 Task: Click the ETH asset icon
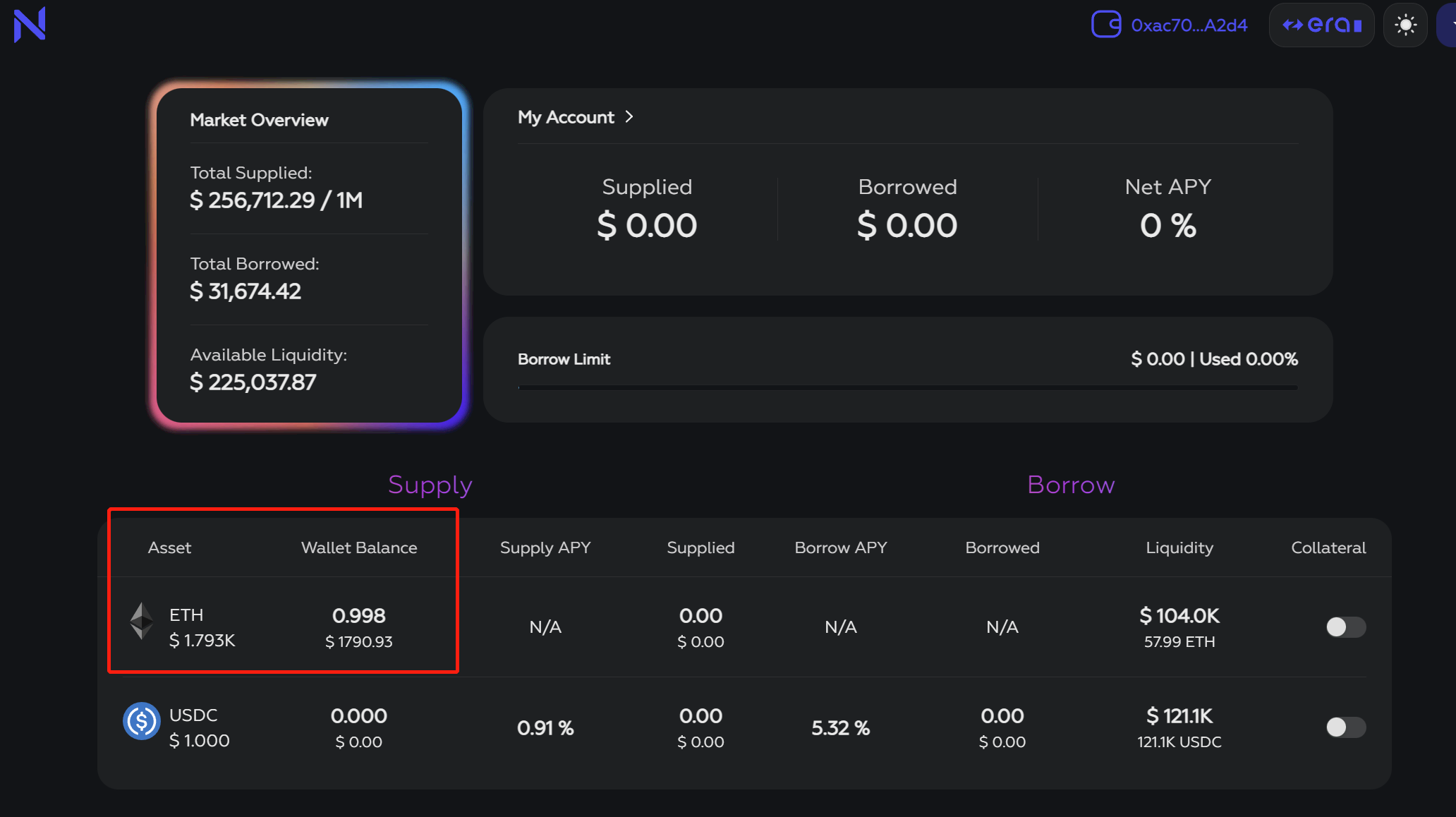pos(142,621)
